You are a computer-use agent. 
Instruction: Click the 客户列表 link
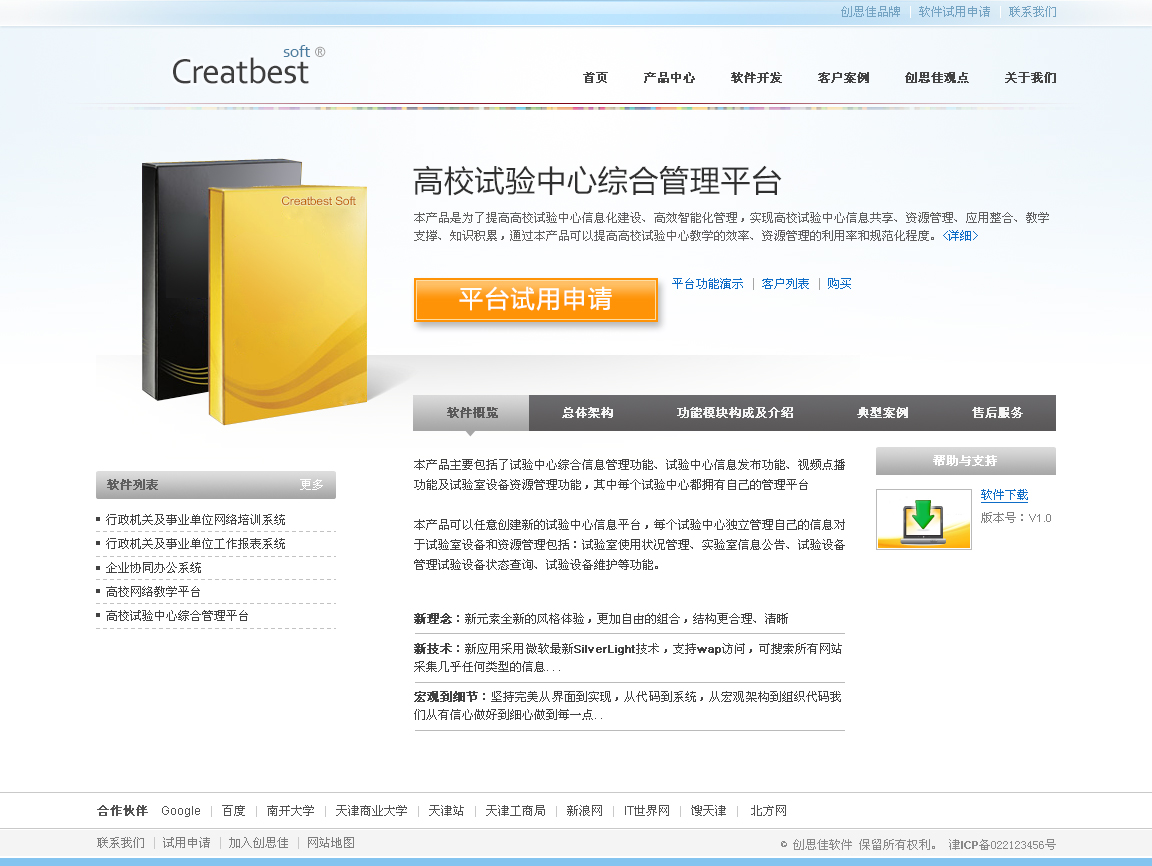(x=785, y=284)
